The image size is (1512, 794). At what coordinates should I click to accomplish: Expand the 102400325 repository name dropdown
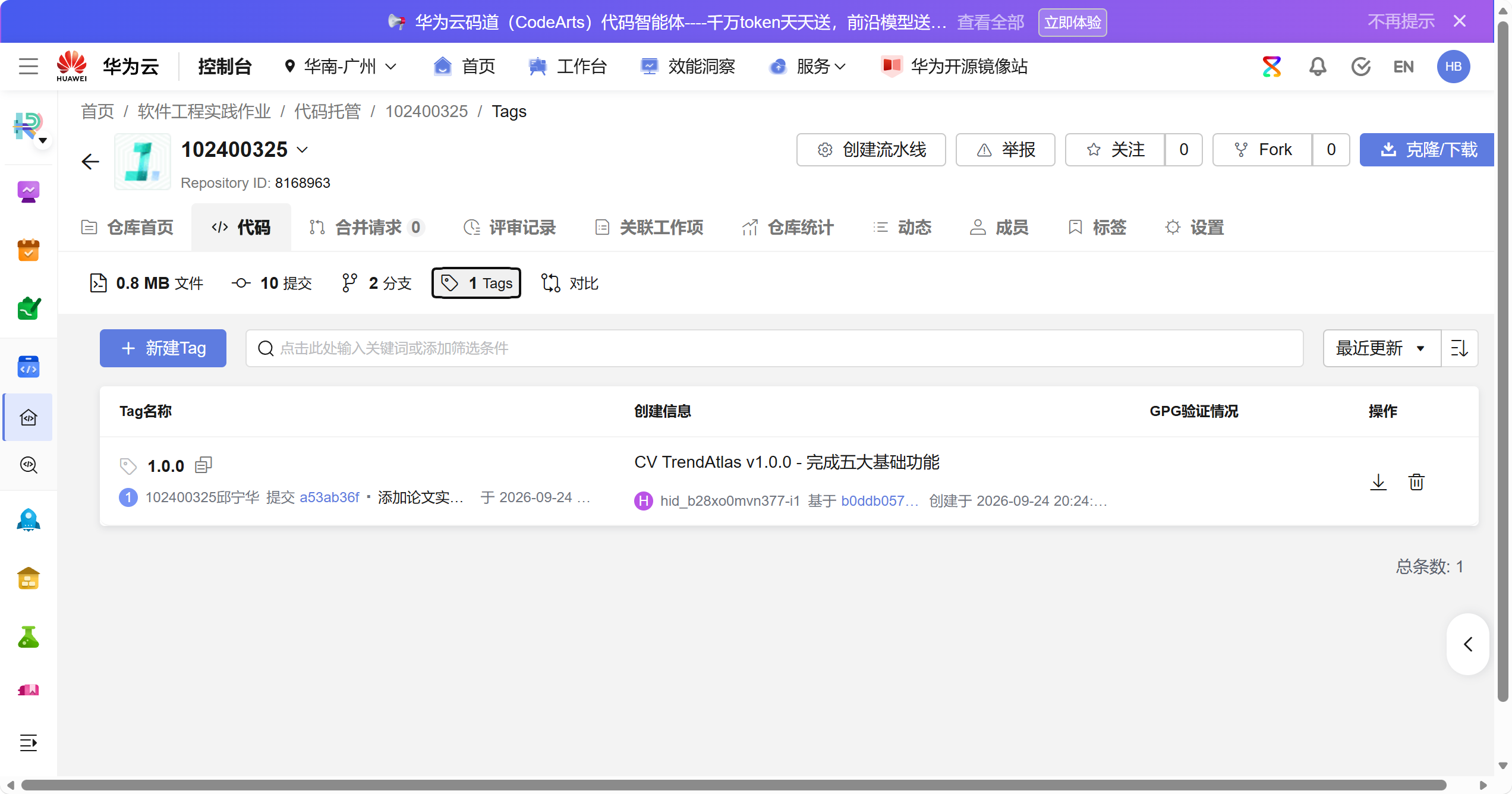[303, 150]
